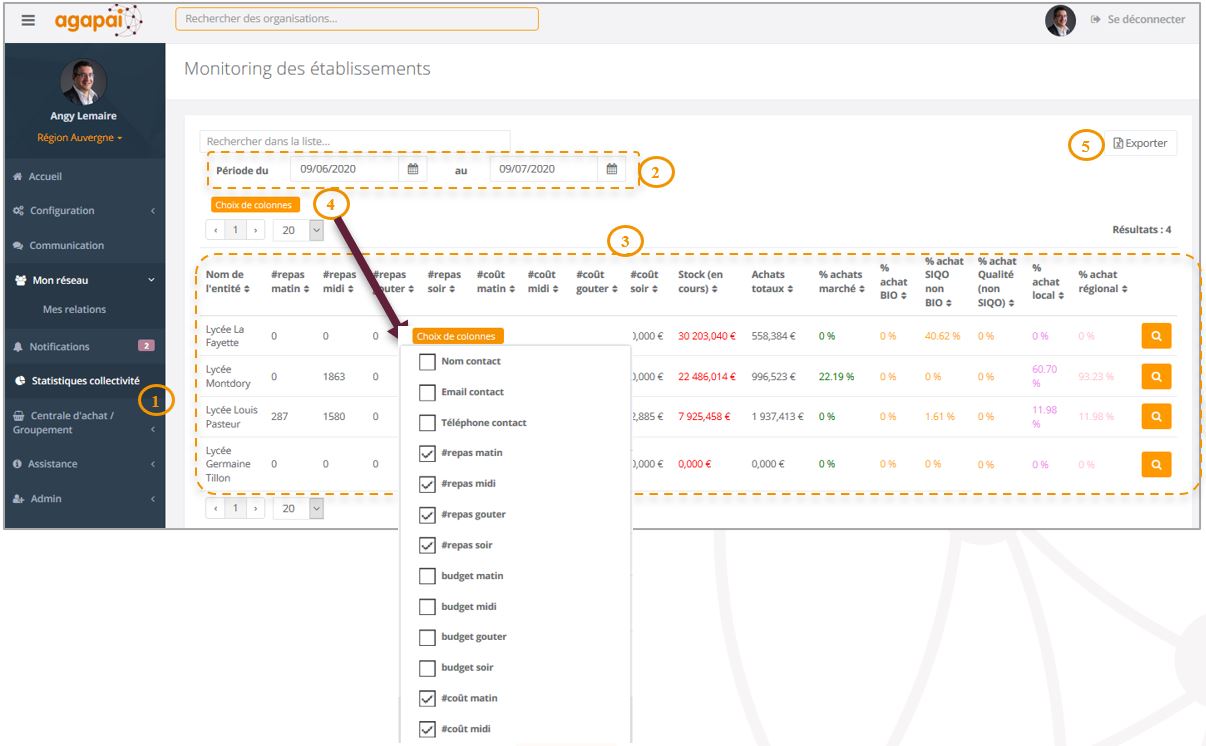Sort by % achats marché column
This screenshot has height=746, width=1206.
(842, 282)
